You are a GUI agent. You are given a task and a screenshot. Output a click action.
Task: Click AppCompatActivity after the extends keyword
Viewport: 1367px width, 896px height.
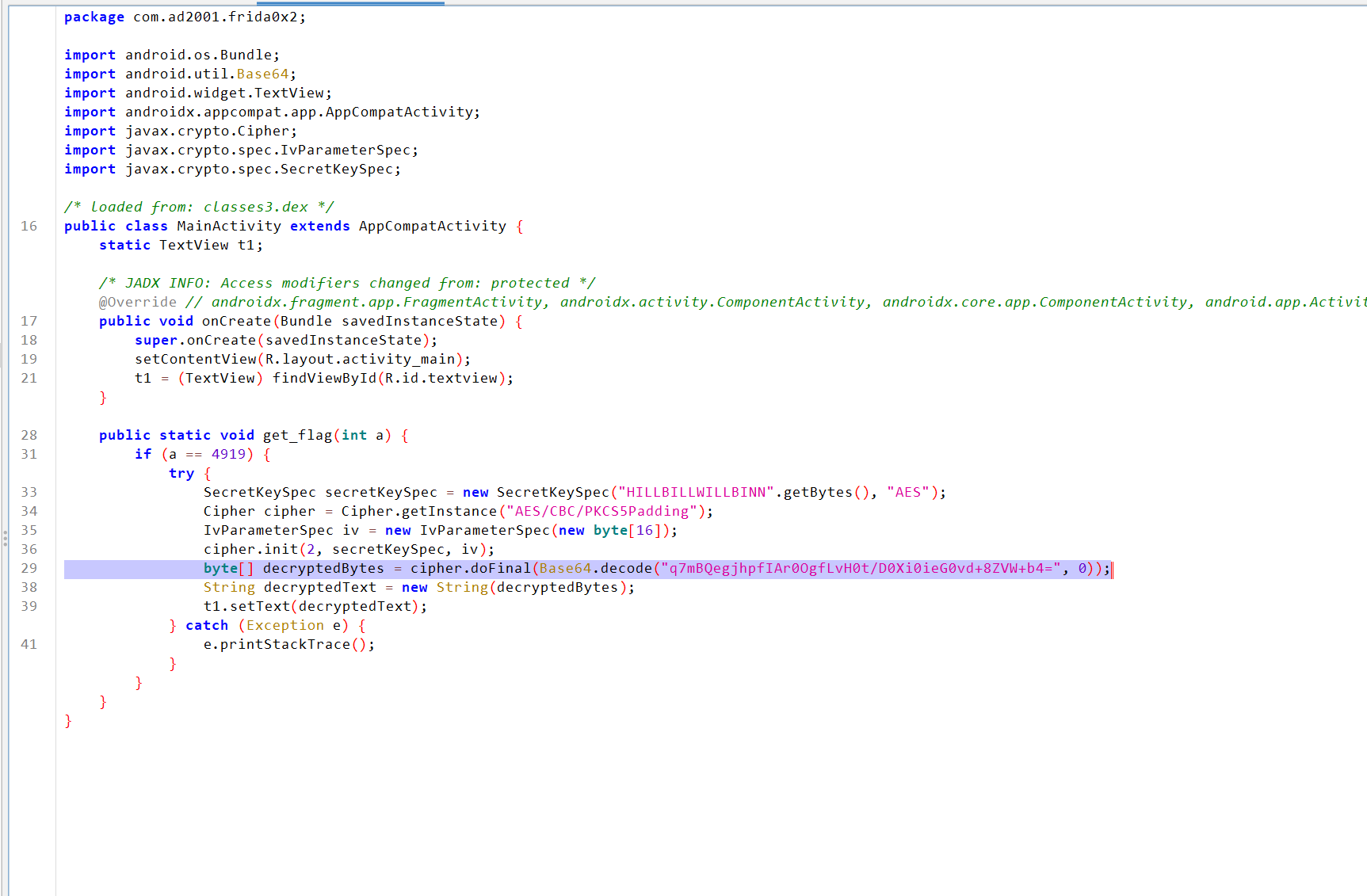432,226
